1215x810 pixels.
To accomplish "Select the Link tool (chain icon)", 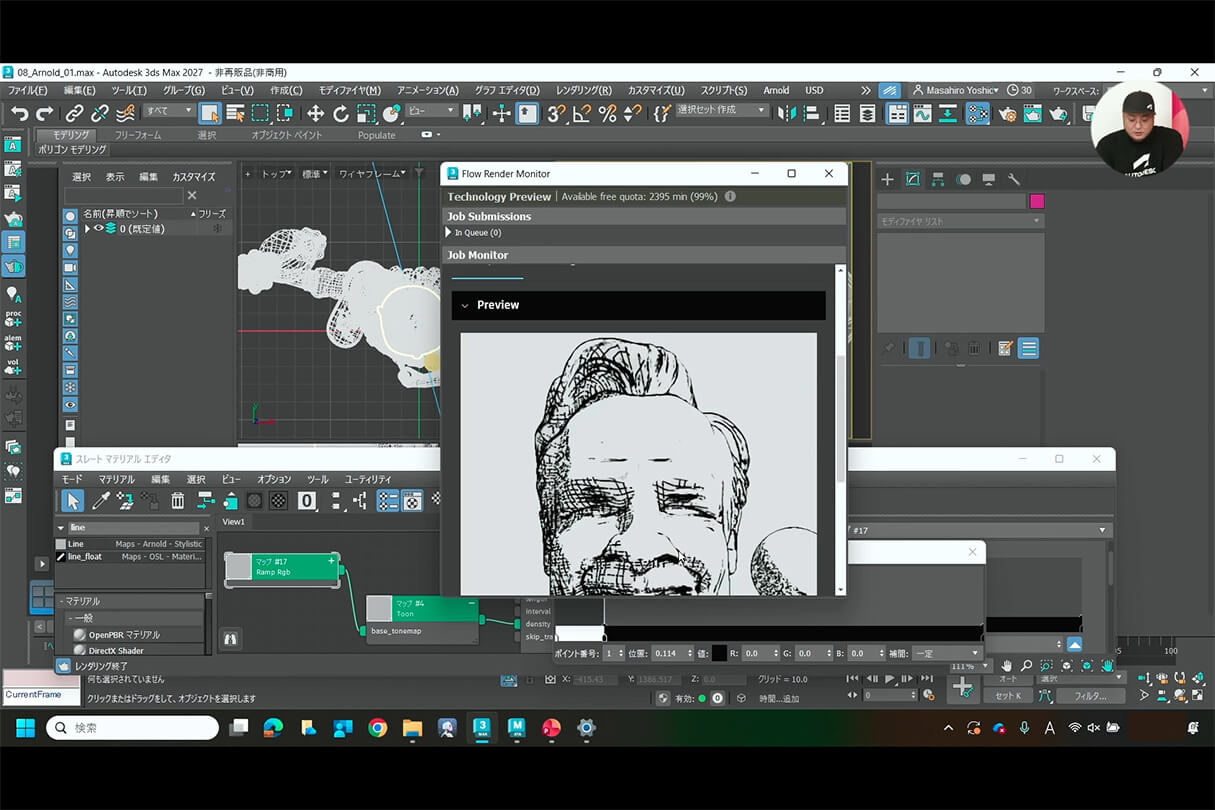I will [x=75, y=113].
